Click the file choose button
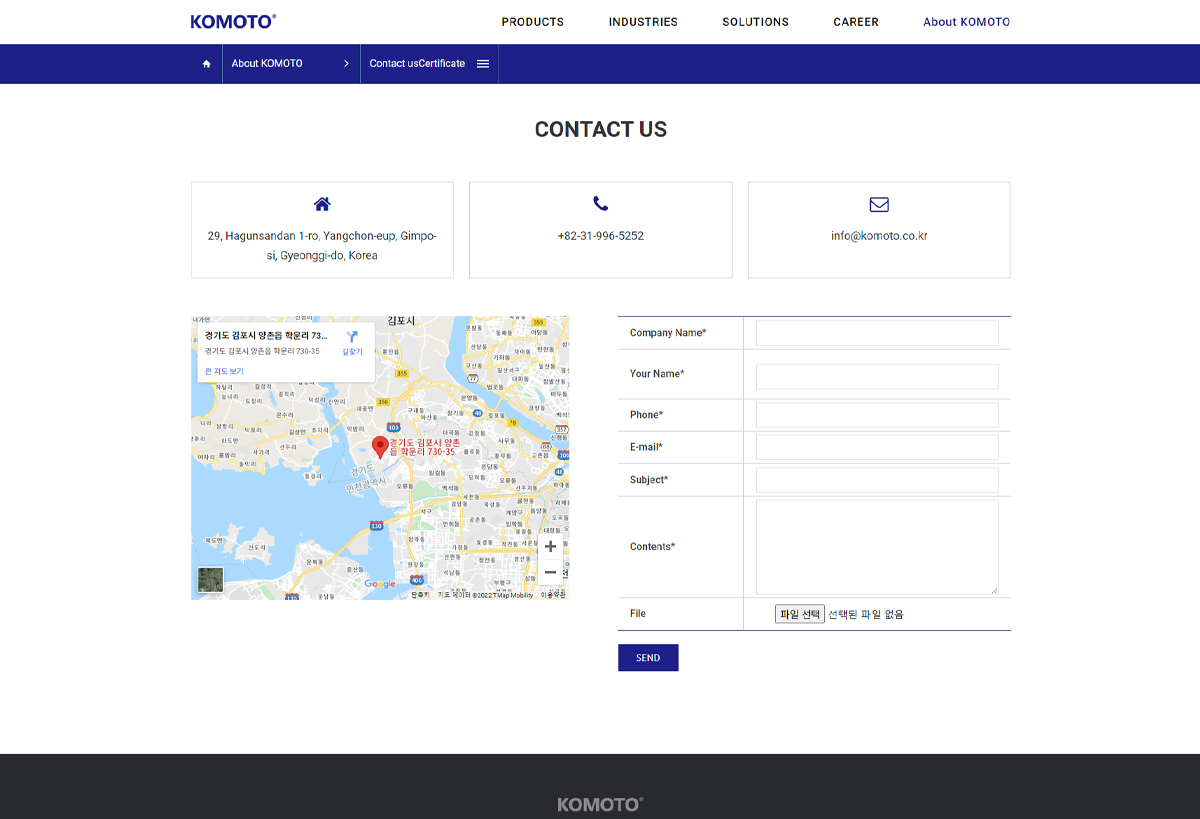This screenshot has height=819, width=1200. (799, 614)
